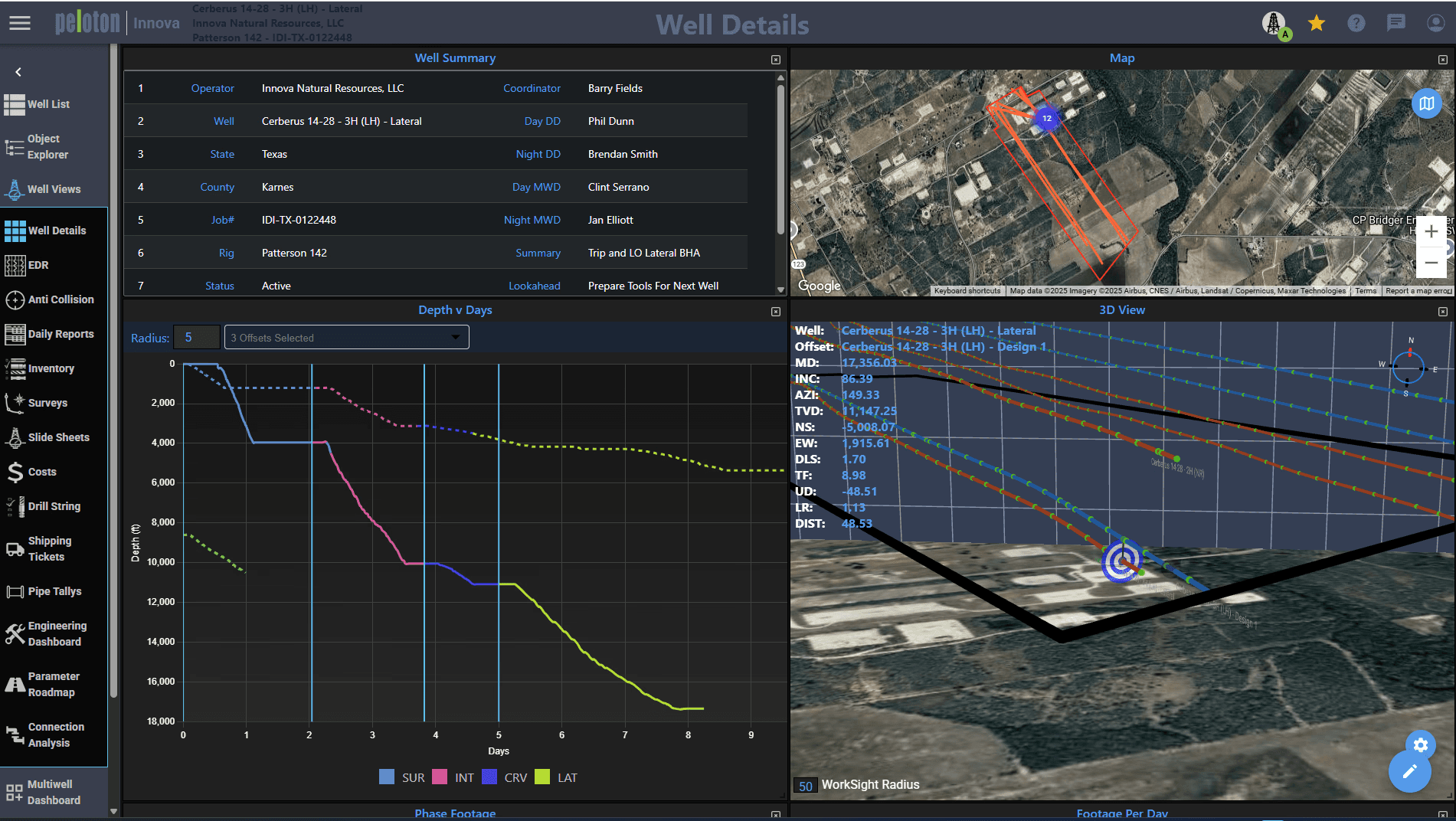Click the favorites star icon
The image size is (1456, 821).
pyautogui.click(x=1317, y=23)
